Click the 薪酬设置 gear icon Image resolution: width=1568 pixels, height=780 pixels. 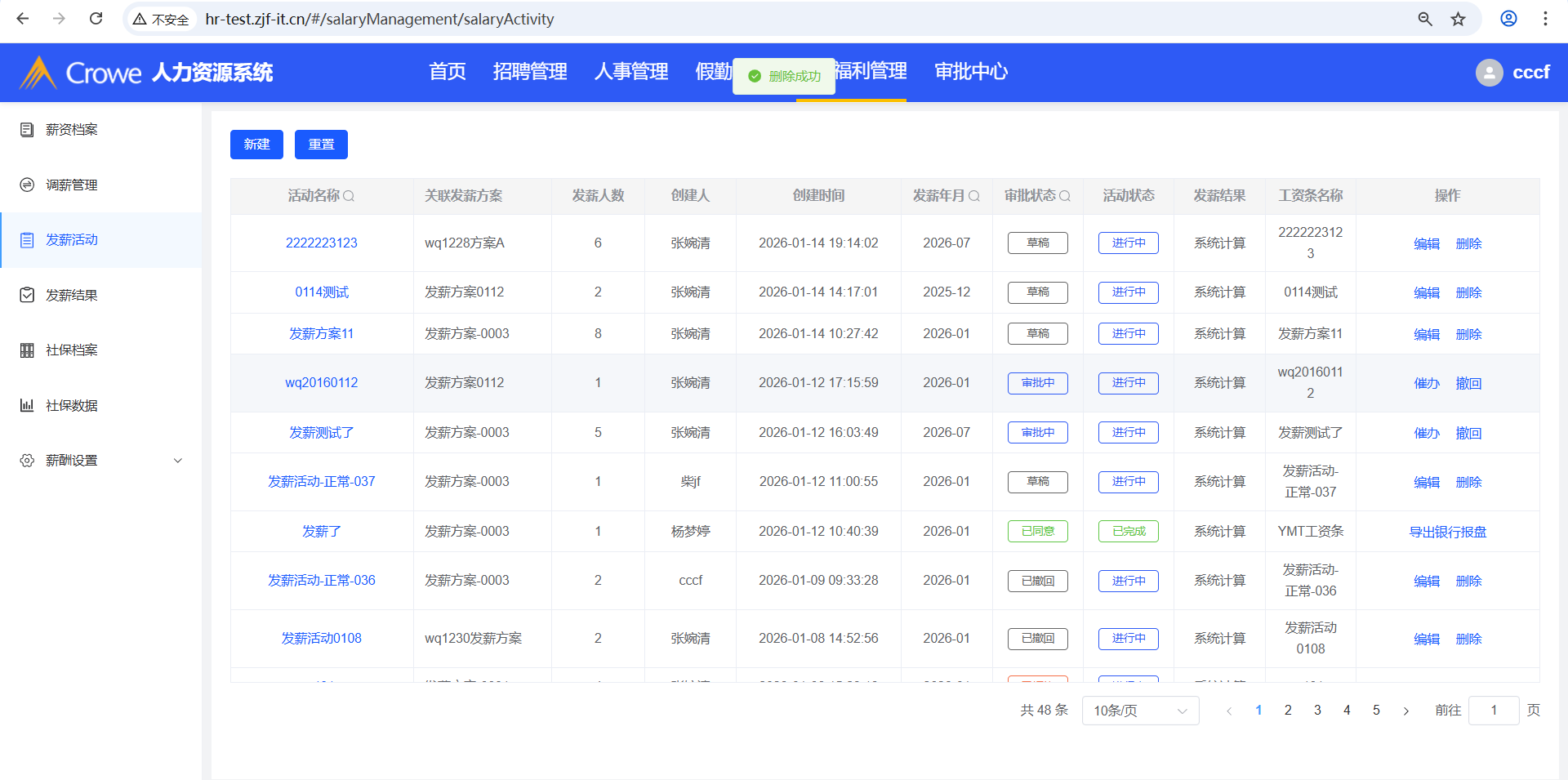click(x=27, y=461)
